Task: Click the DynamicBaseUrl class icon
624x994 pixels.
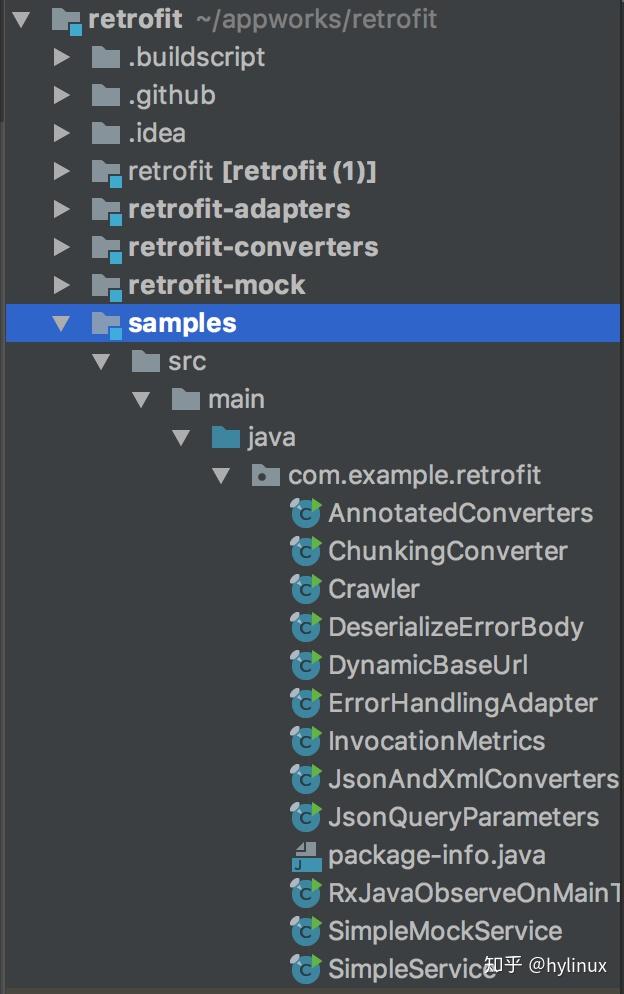Action: coord(303,665)
